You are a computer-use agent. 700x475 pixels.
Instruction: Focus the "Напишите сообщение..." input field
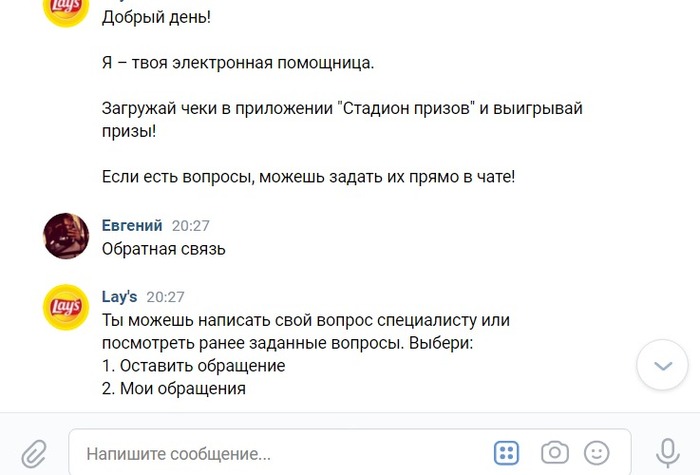[280, 454]
